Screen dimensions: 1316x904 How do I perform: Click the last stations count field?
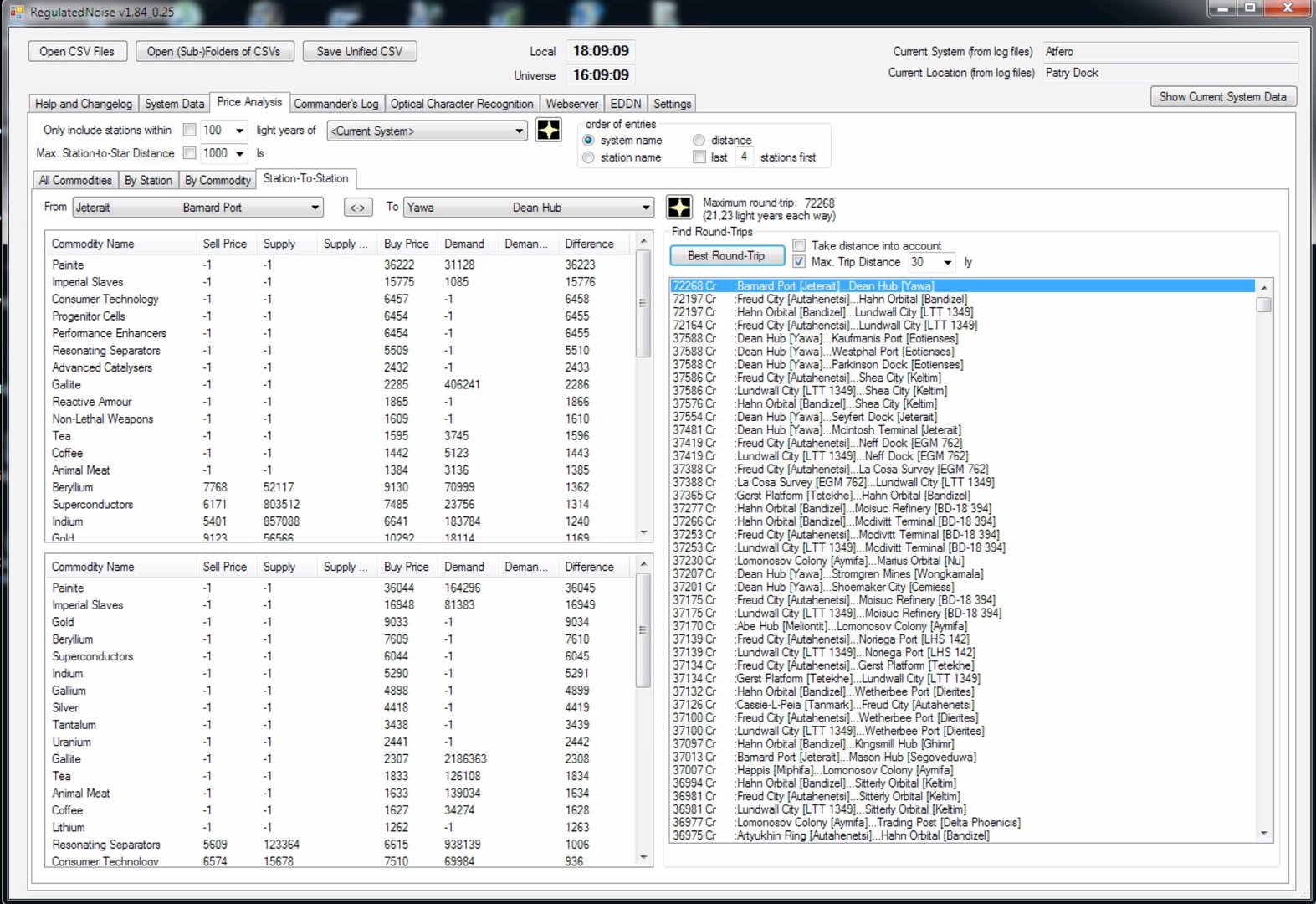pyautogui.click(x=744, y=157)
